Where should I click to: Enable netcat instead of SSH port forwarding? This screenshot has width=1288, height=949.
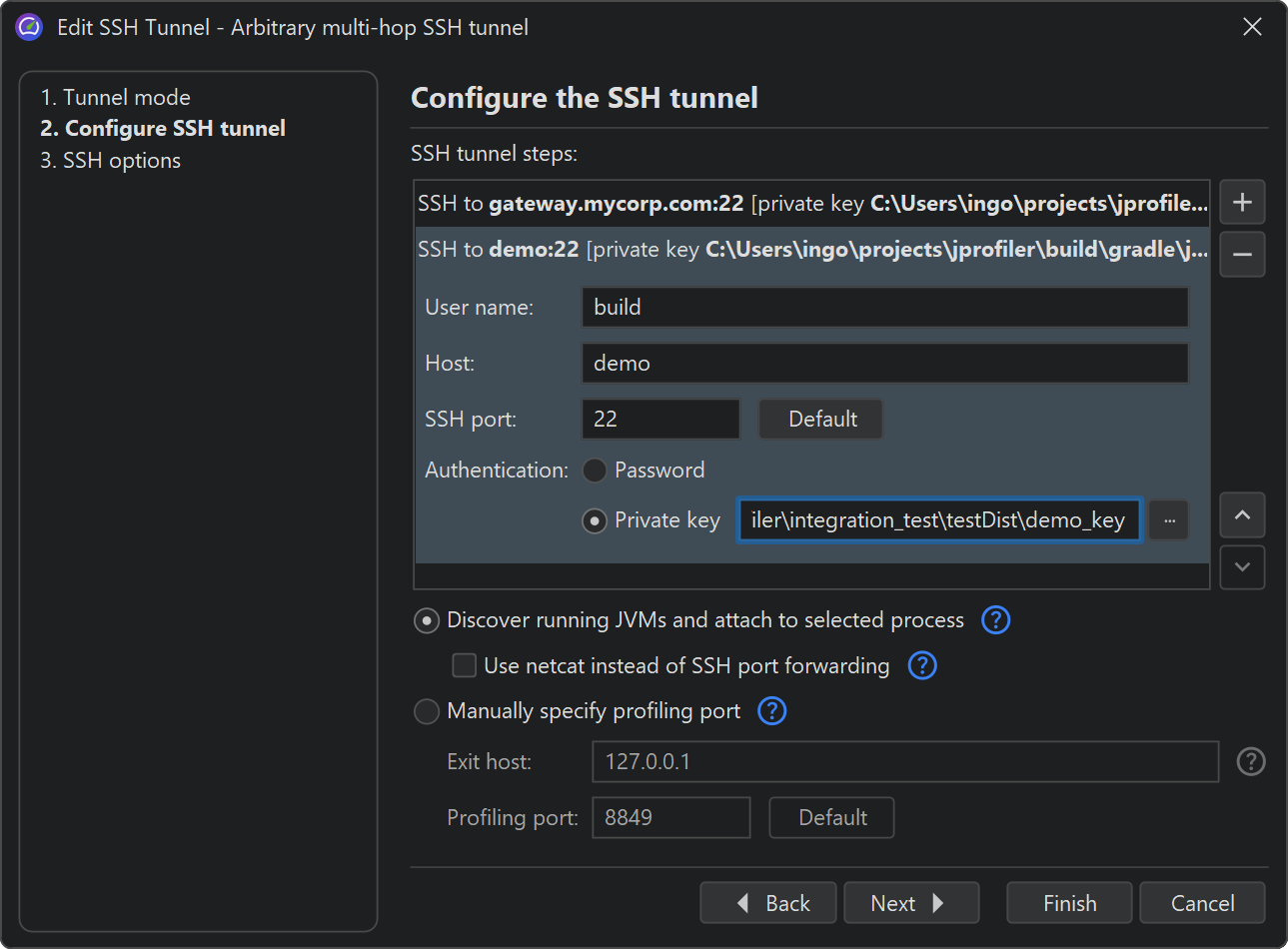(x=465, y=666)
